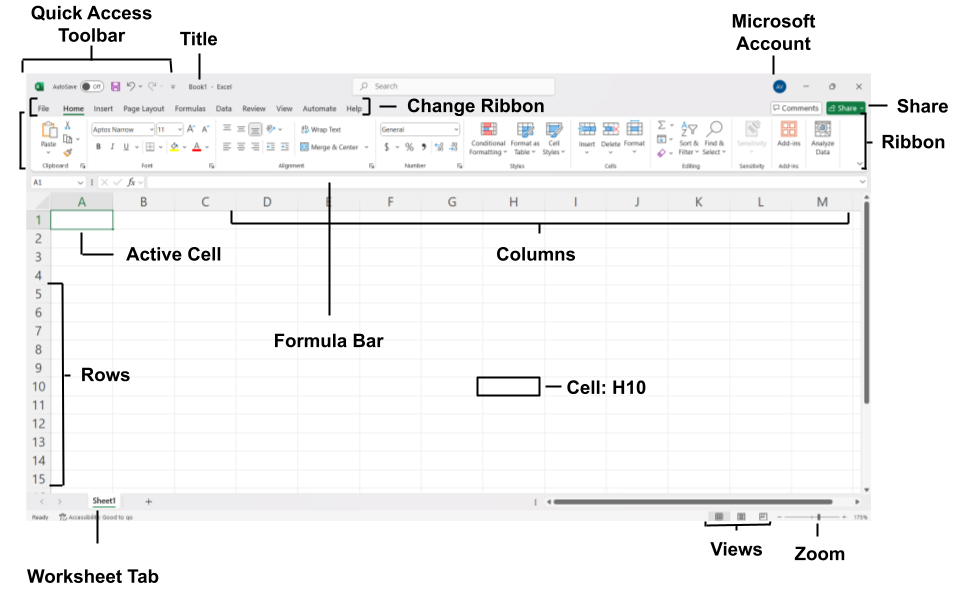Click the Save icon in the title bar

(116, 87)
